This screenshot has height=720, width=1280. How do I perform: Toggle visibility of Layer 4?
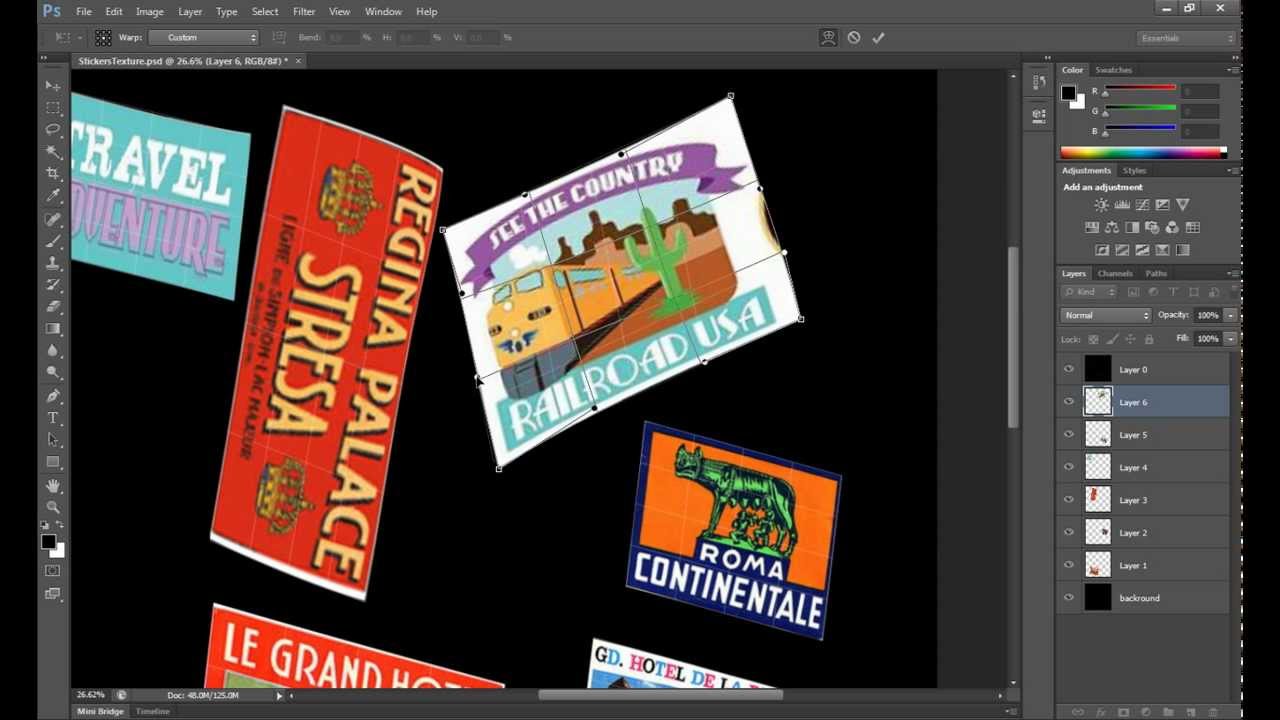point(1069,467)
